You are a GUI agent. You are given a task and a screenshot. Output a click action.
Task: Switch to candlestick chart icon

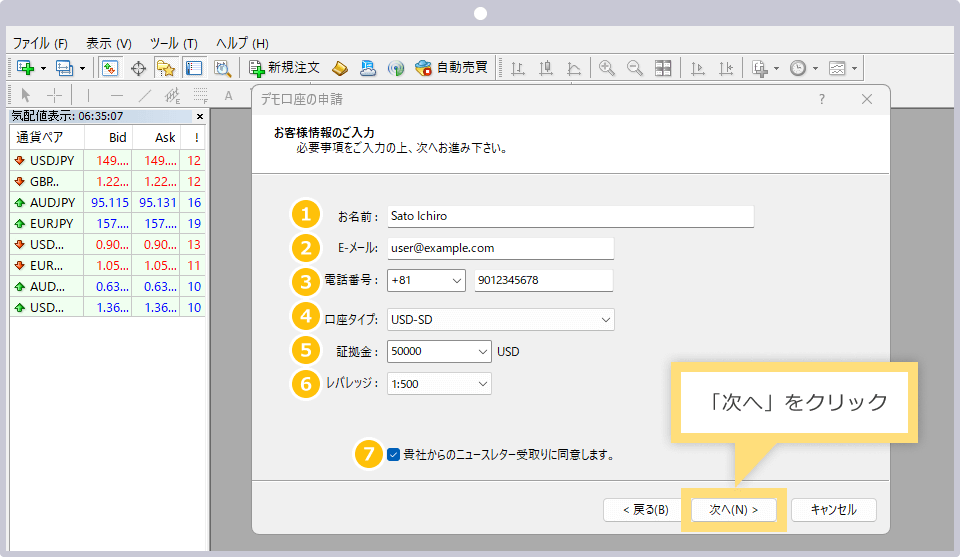coord(546,68)
